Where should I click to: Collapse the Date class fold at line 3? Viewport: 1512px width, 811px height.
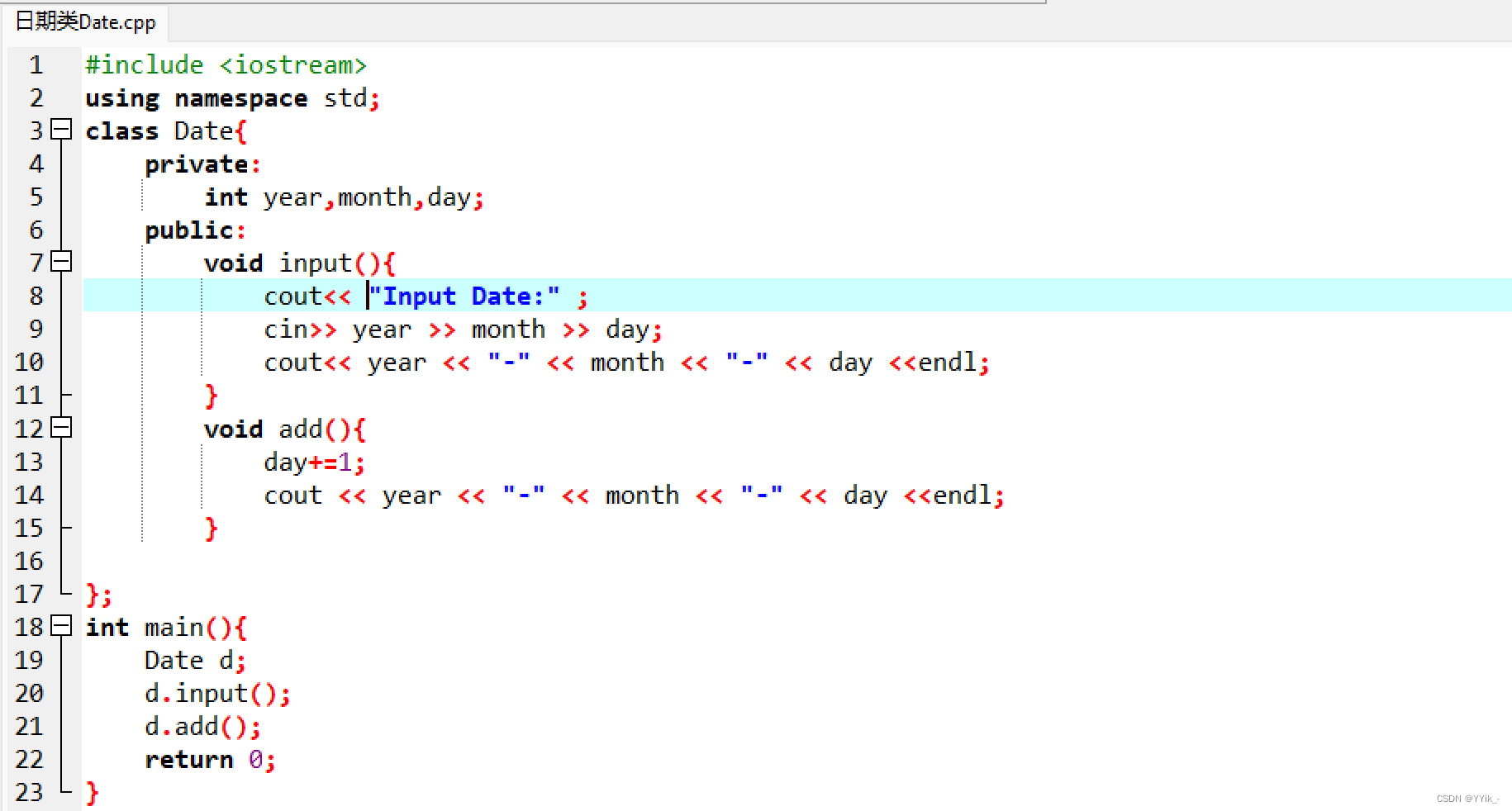(x=60, y=130)
